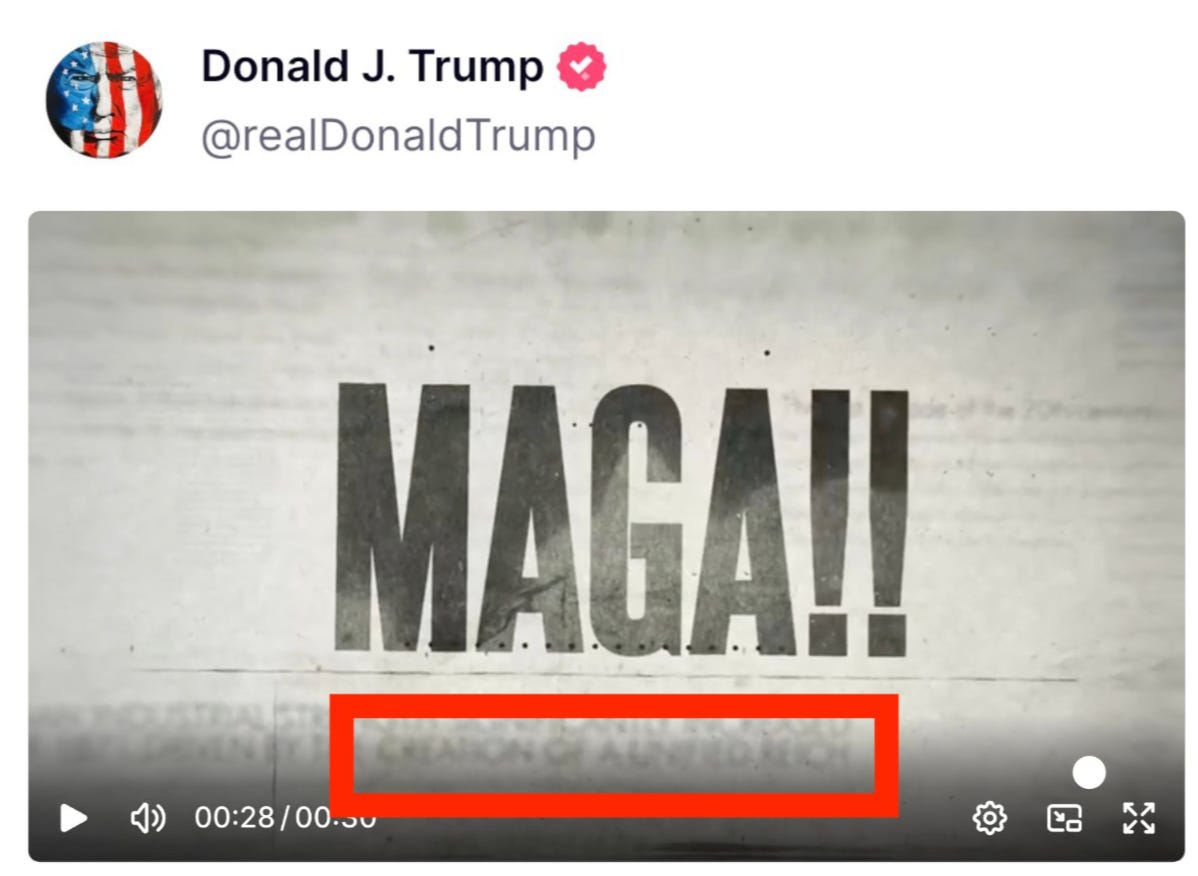
Task: Open video settings gear
Action: tap(989, 818)
